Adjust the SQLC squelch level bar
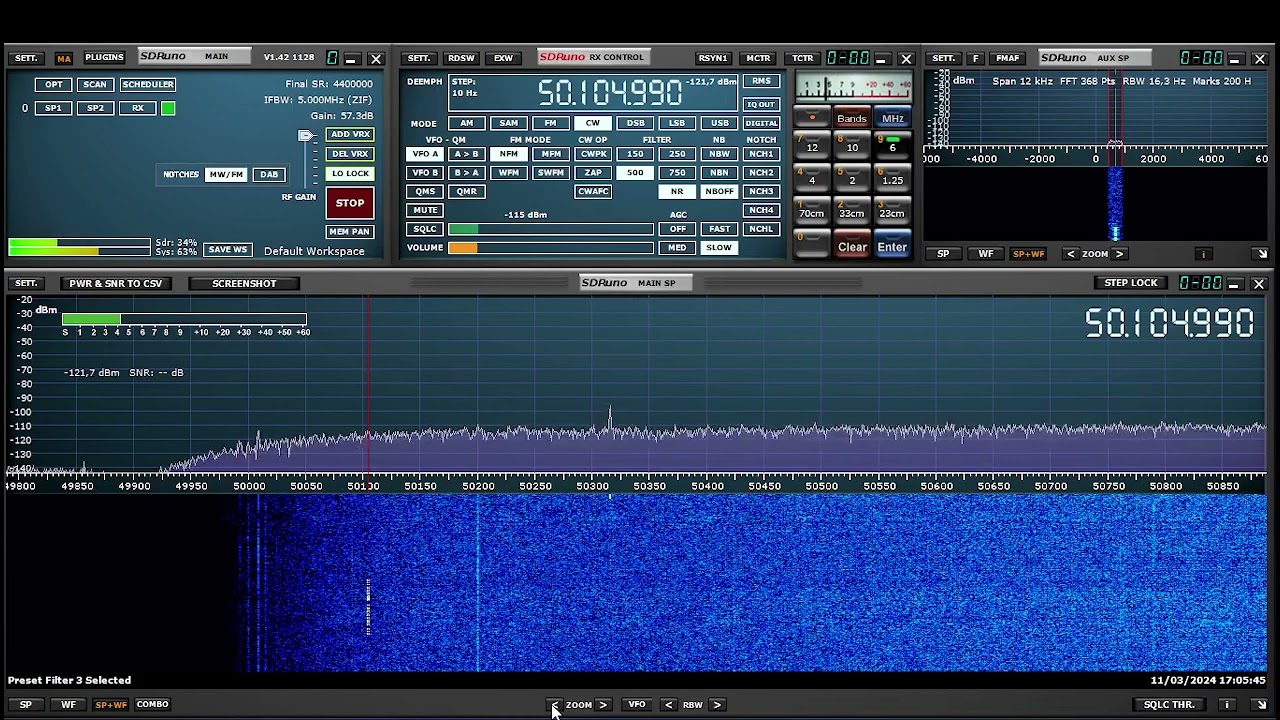 (x=551, y=229)
